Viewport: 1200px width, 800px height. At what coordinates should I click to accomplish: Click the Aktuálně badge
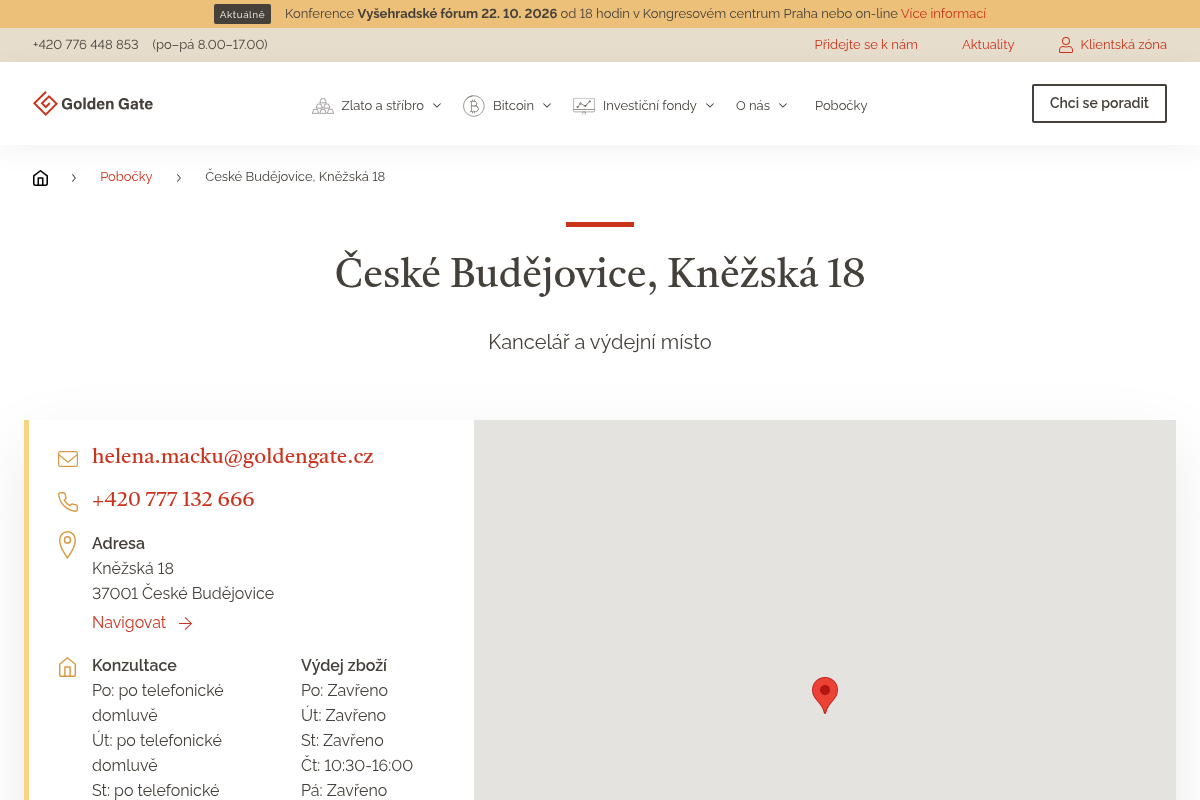[242, 14]
